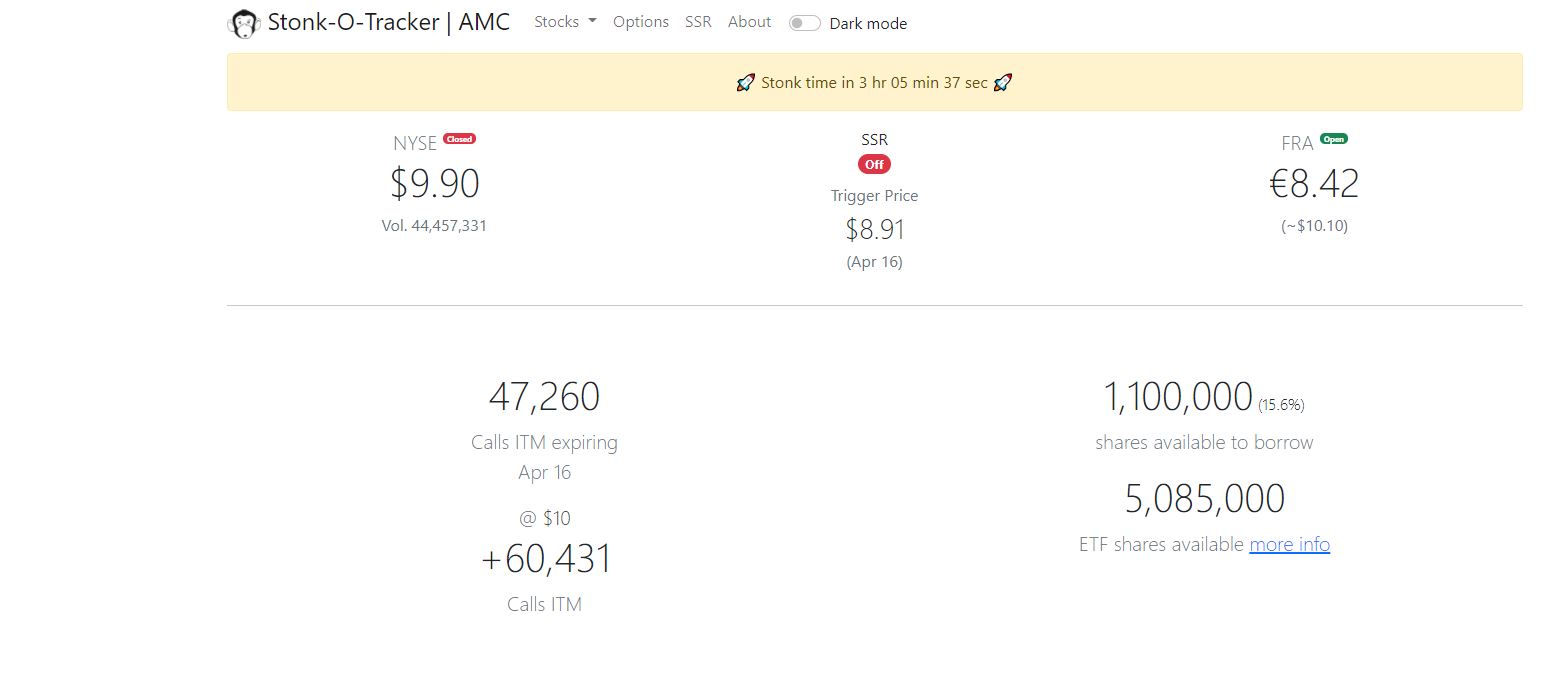Click the 1,100,000 shares available number
Viewport: 1568px width, 679px height.
[1178, 397]
